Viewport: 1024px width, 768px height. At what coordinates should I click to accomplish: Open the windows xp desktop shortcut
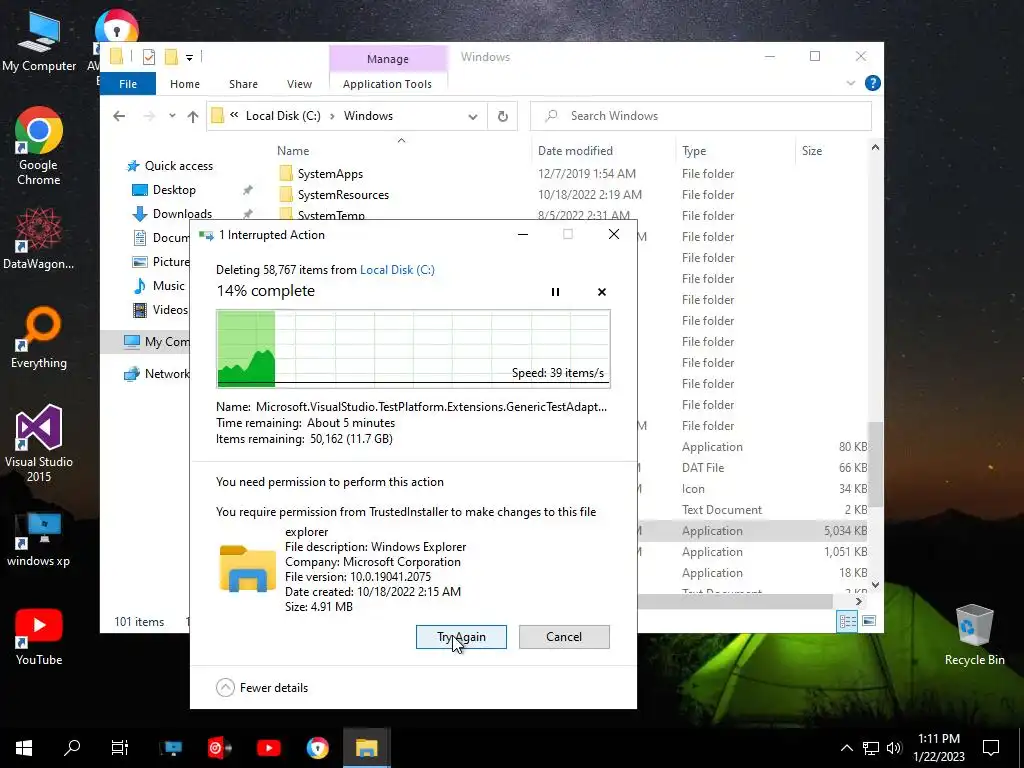39,539
